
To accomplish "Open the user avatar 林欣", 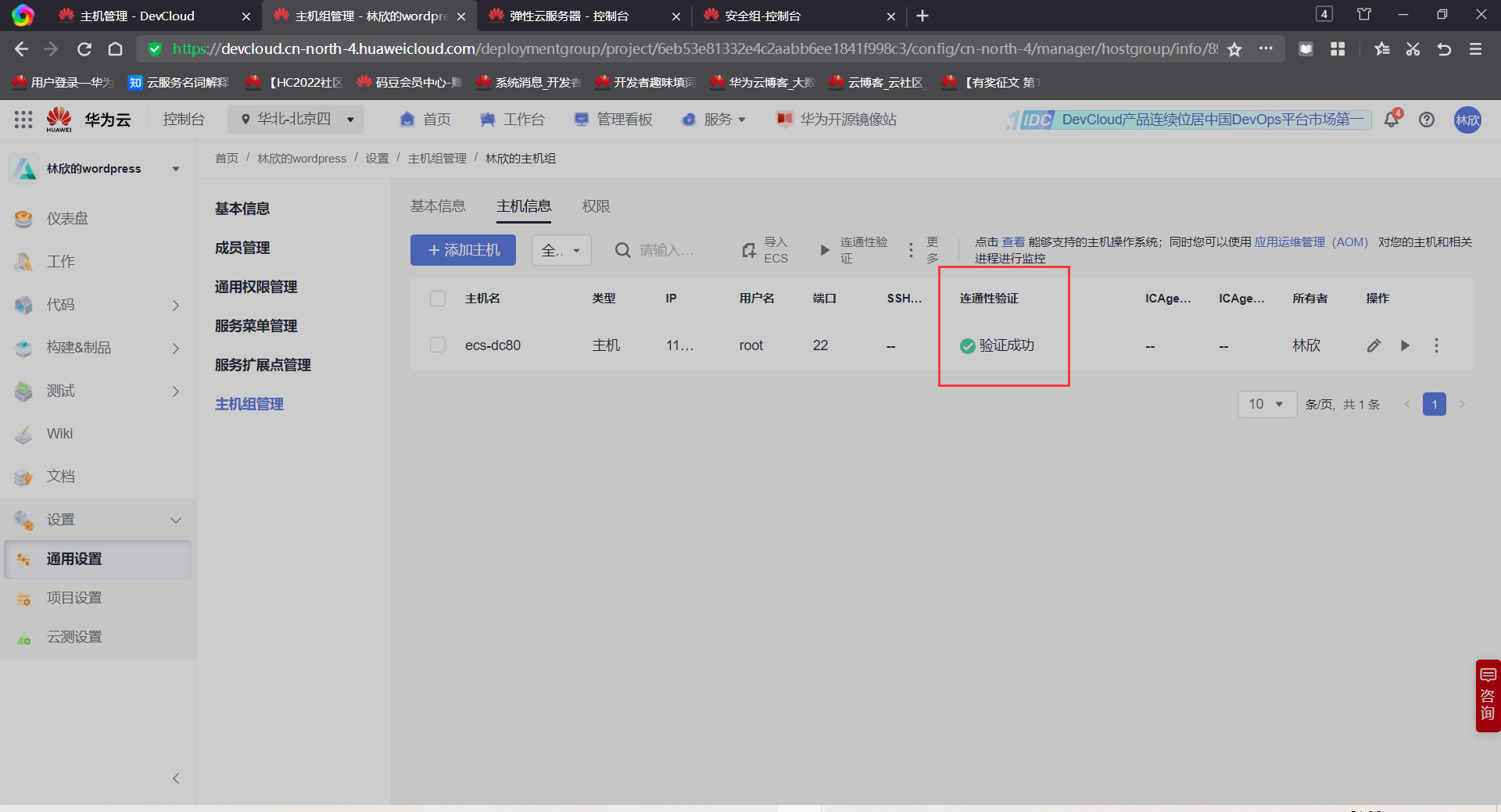I will pyautogui.click(x=1467, y=120).
